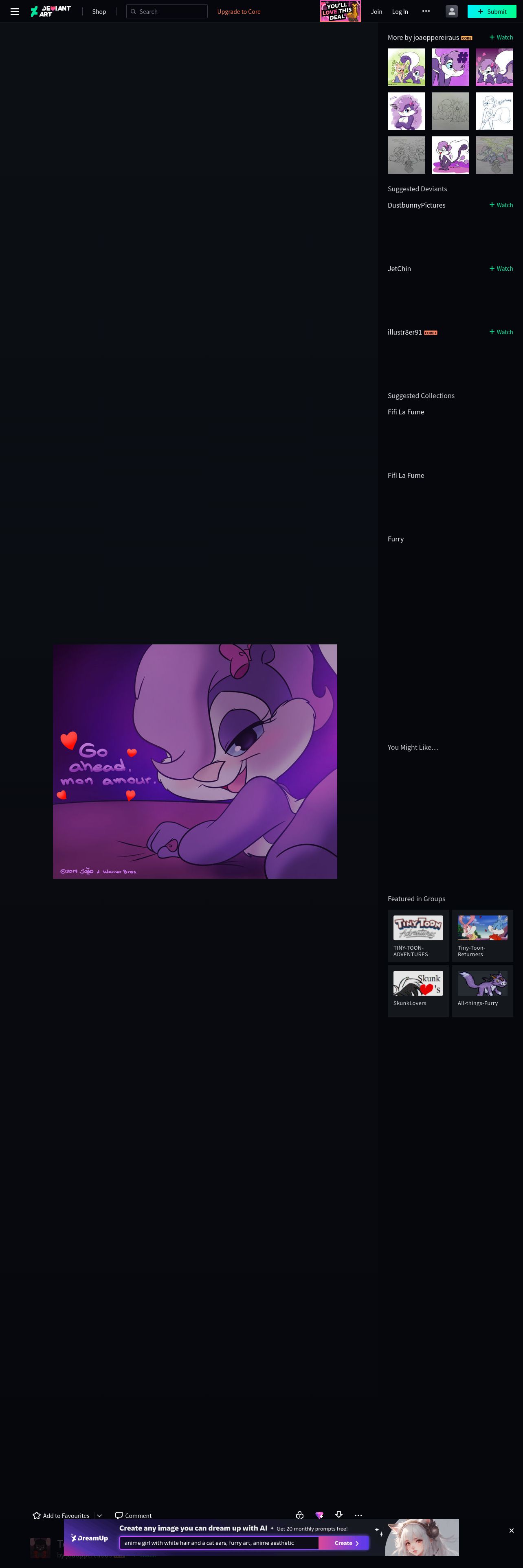Viewport: 523px width, 1568px height.
Task: Open the deviation three-dots more options
Action: (358, 1515)
